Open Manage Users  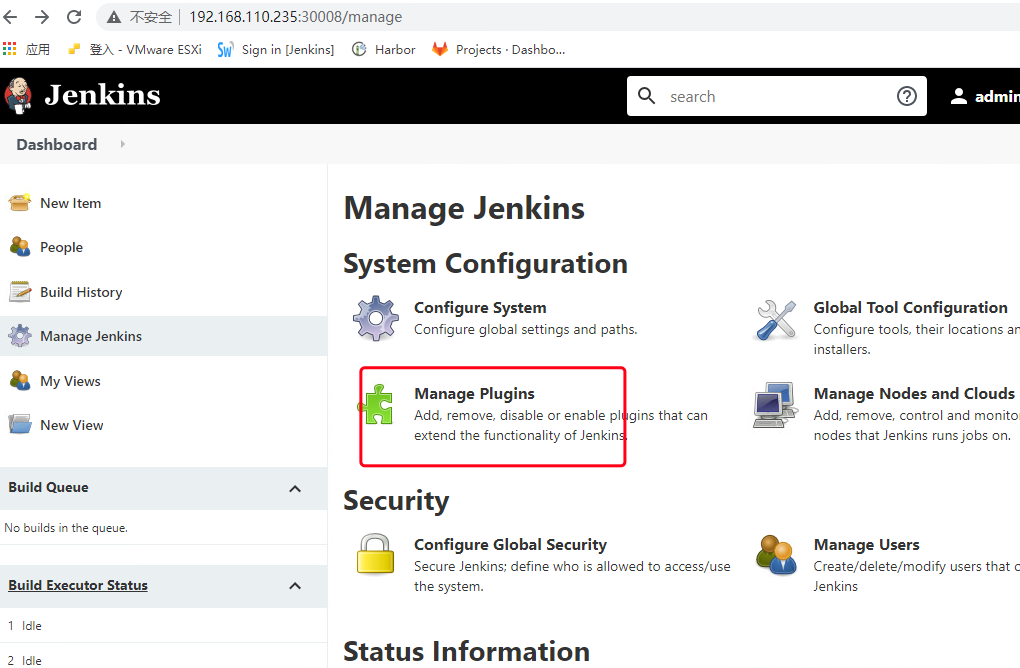click(x=866, y=544)
